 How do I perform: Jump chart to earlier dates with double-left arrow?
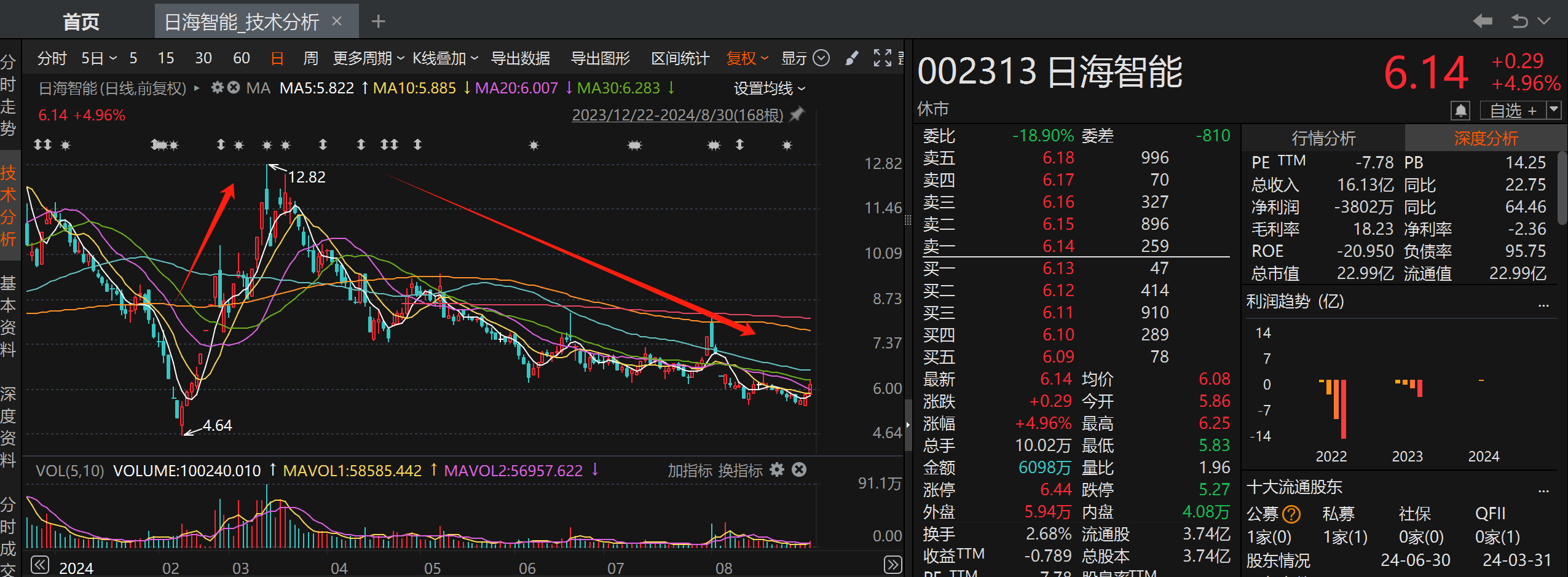[x=40, y=565]
